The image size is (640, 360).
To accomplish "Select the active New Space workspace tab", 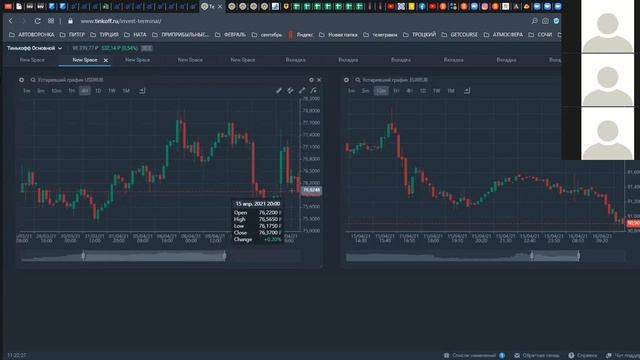I will tap(85, 60).
